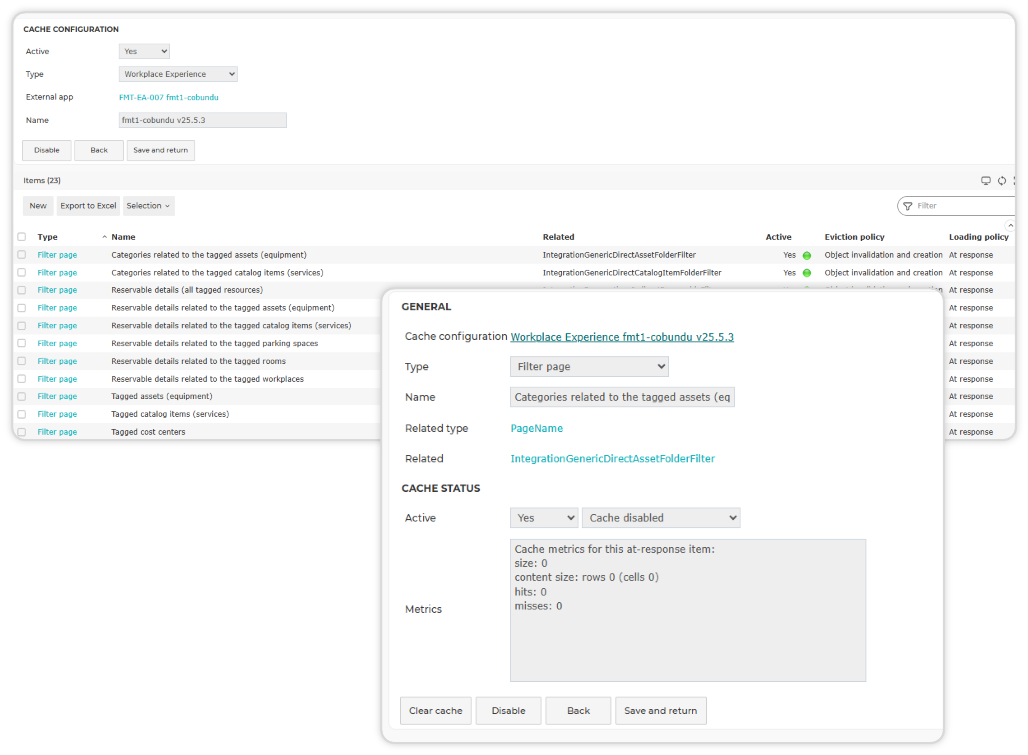Open the FMT-EA-007 fmt1-cobundu external app link
This screenshot has width=1028, height=755.
coord(169,98)
